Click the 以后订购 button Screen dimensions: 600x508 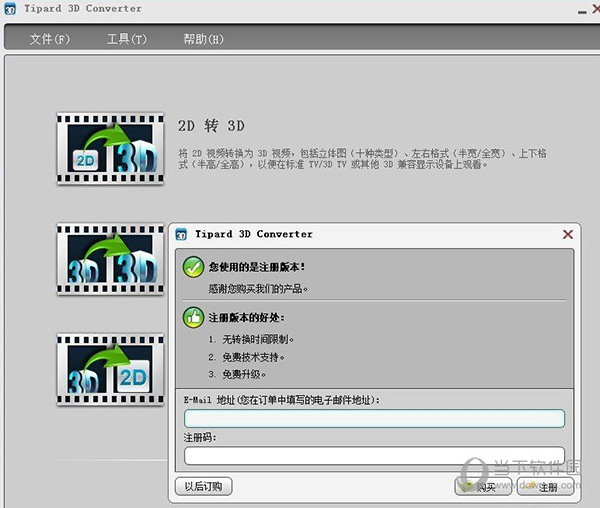coord(204,487)
